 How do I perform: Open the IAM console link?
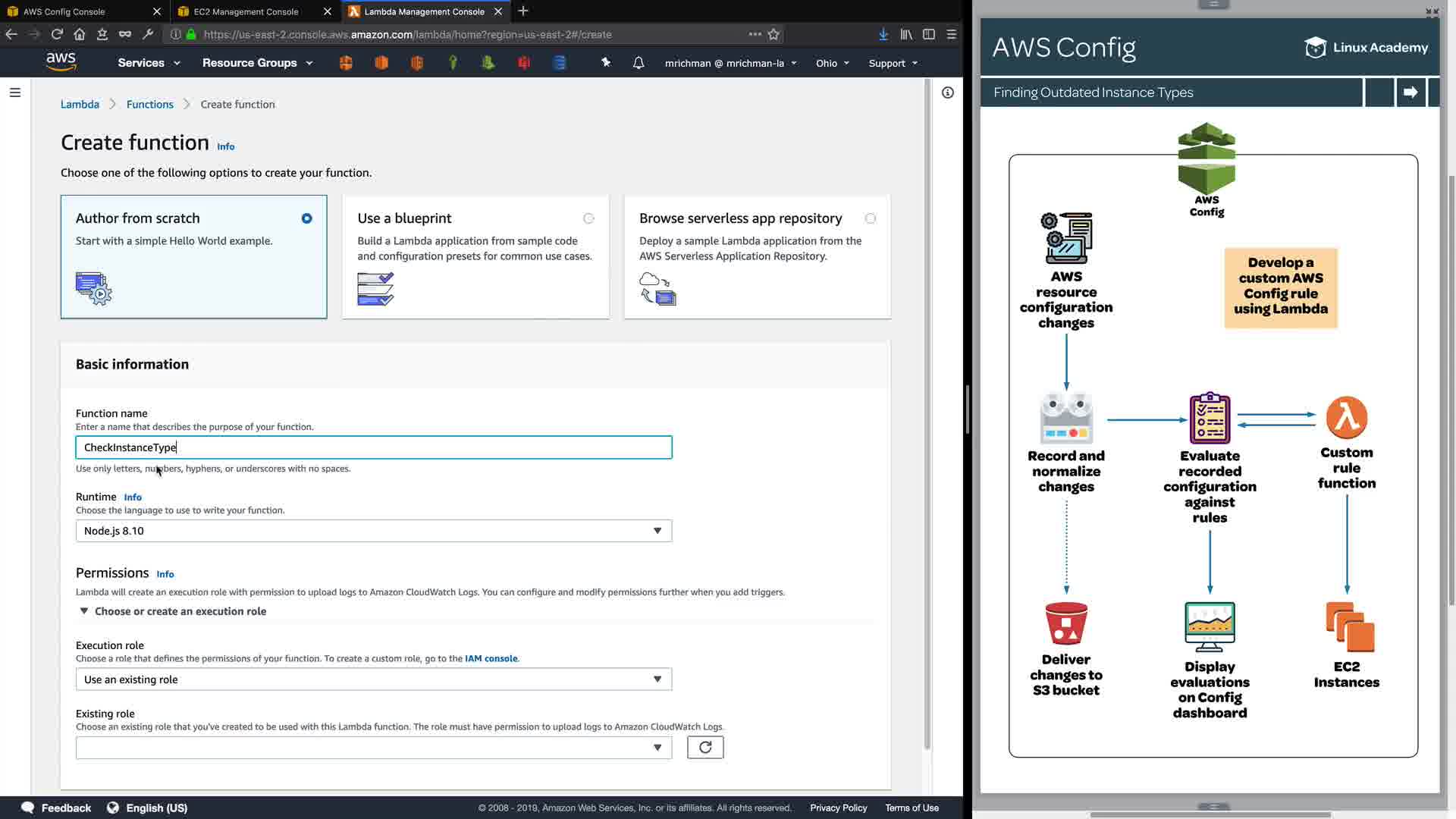pyautogui.click(x=491, y=658)
